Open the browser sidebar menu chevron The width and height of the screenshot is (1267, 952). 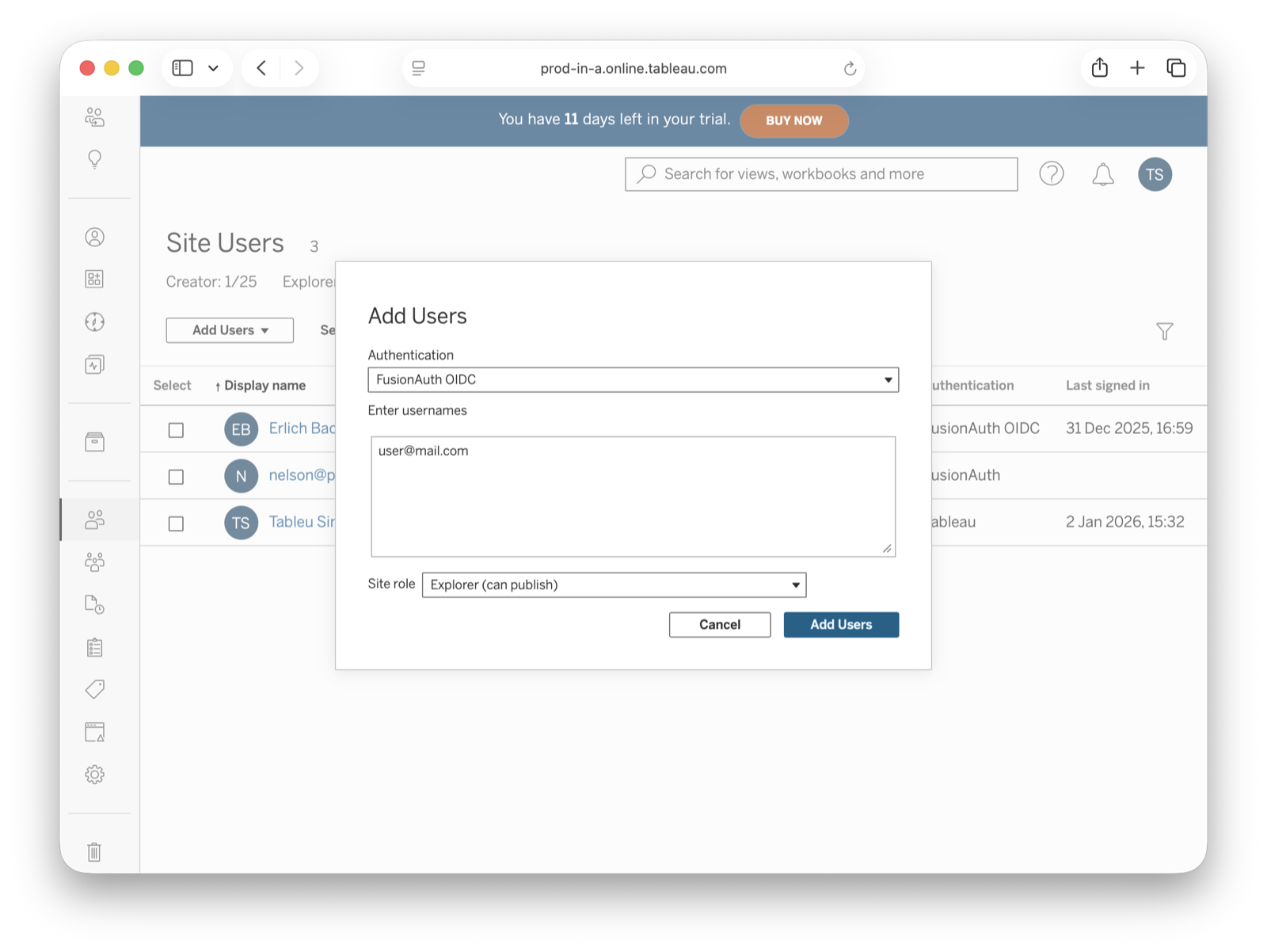[211, 68]
